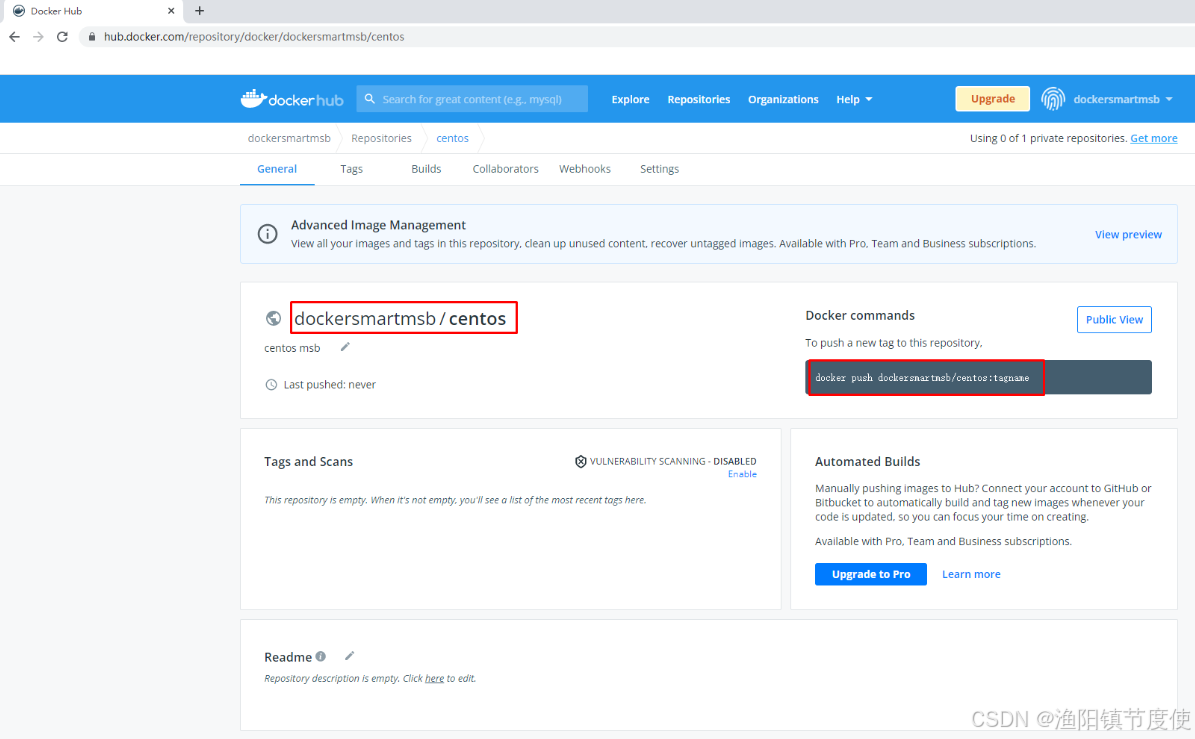Open the Organizations page

pyautogui.click(x=783, y=99)
